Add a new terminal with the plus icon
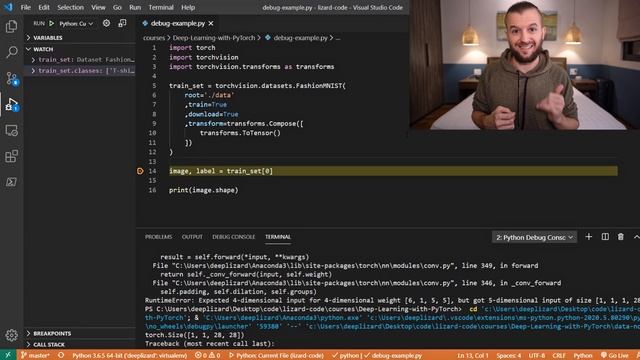640x360 pixels. pos(589,237)
